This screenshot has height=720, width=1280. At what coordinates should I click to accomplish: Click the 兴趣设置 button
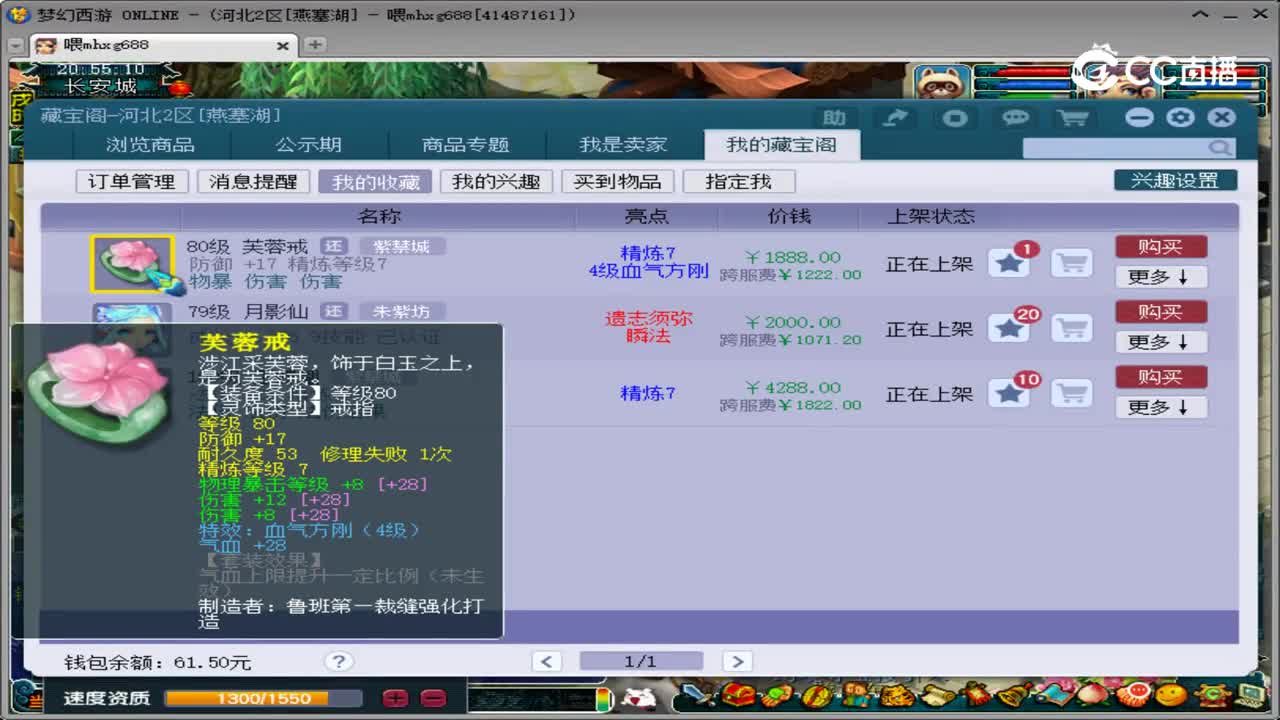pyautogui.click(x=1175, y=180)
